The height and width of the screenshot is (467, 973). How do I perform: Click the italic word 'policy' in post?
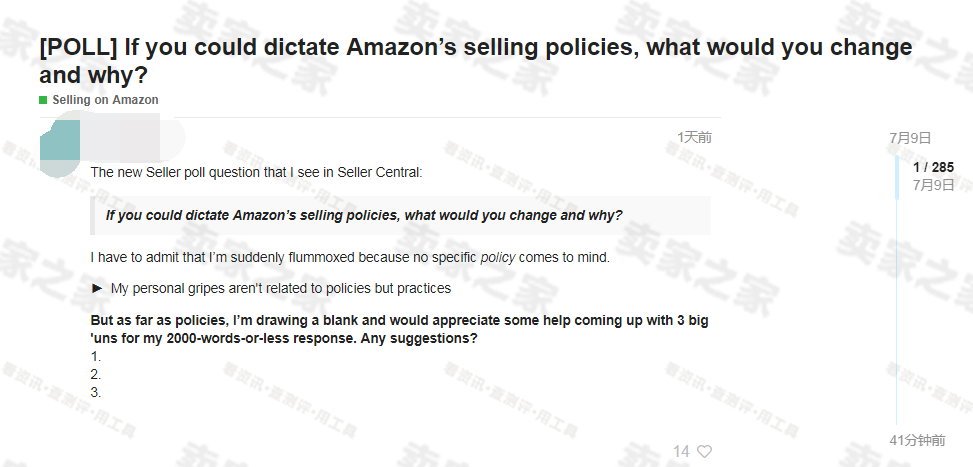(x=498, y=257)
